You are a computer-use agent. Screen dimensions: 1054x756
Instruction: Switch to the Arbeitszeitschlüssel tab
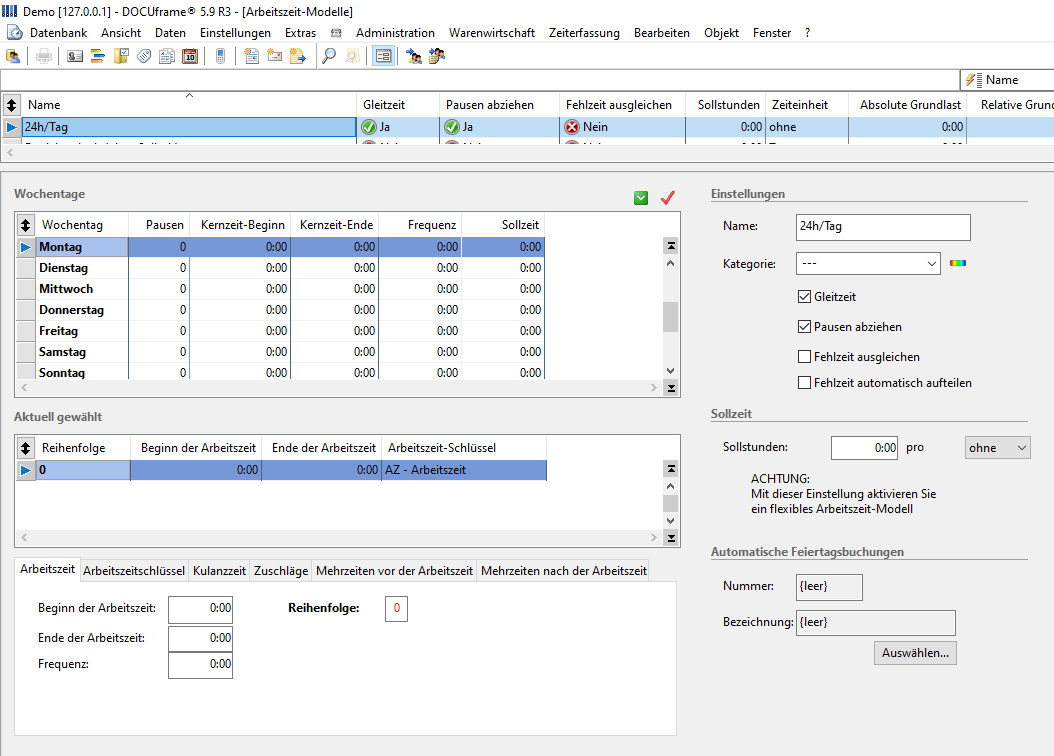pos(134,571)
